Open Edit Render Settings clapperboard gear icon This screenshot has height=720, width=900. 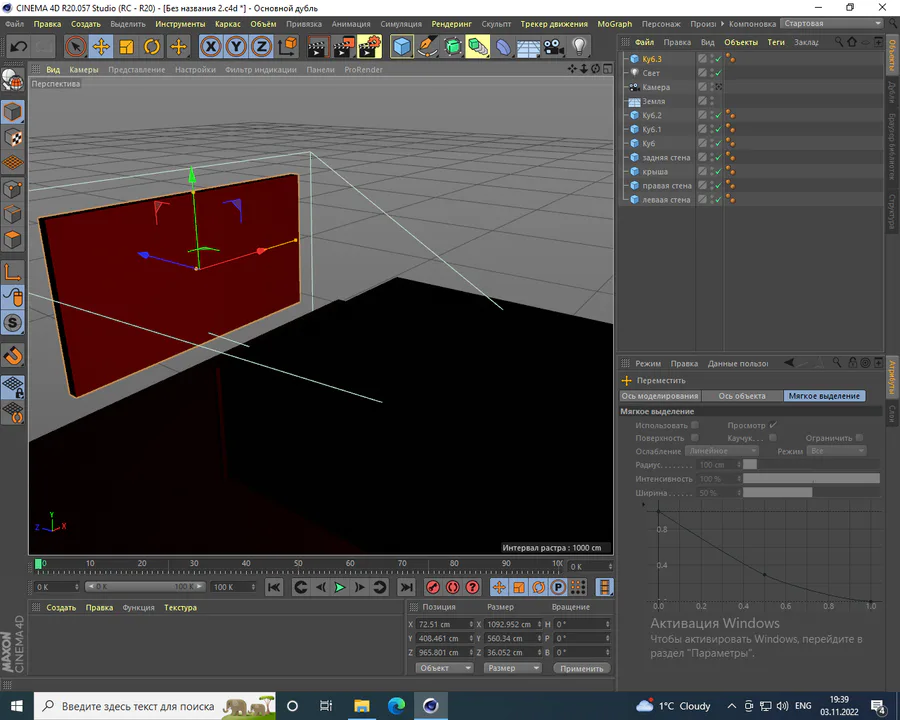tap(369, 46)
